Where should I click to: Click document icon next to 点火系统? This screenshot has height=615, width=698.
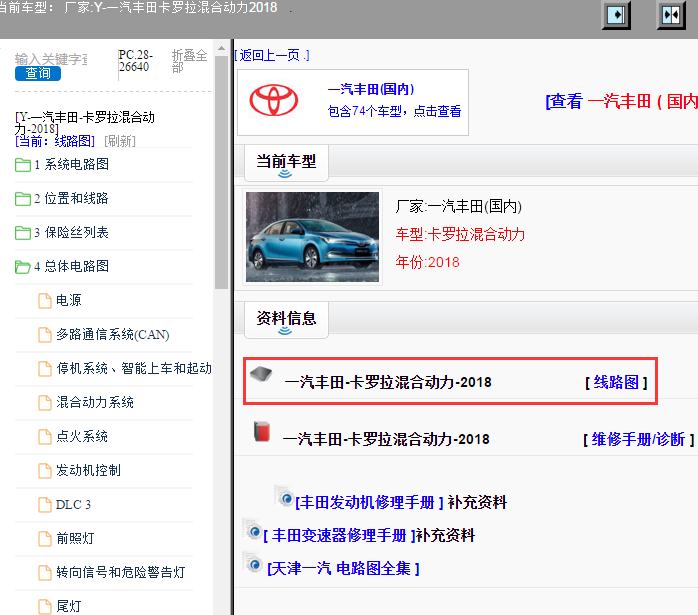pos(45,437)
